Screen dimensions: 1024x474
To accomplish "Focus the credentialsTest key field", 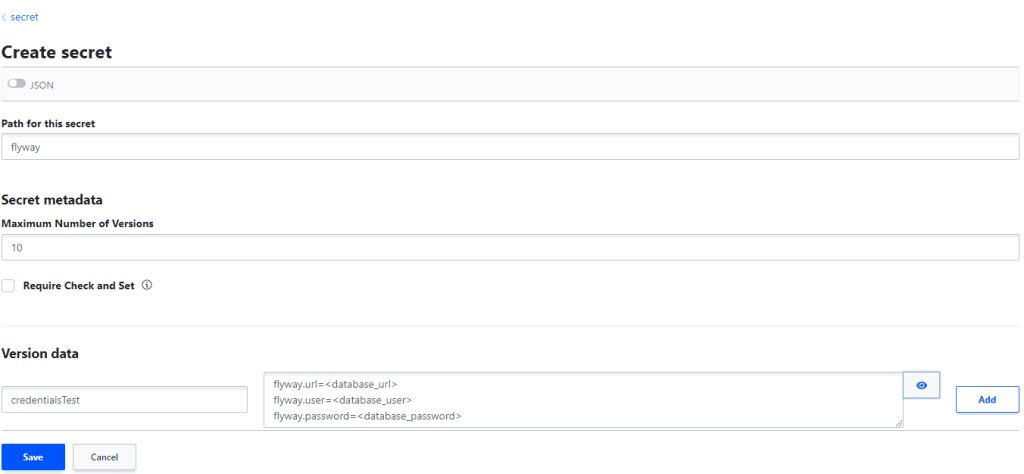I will (124, 399).
